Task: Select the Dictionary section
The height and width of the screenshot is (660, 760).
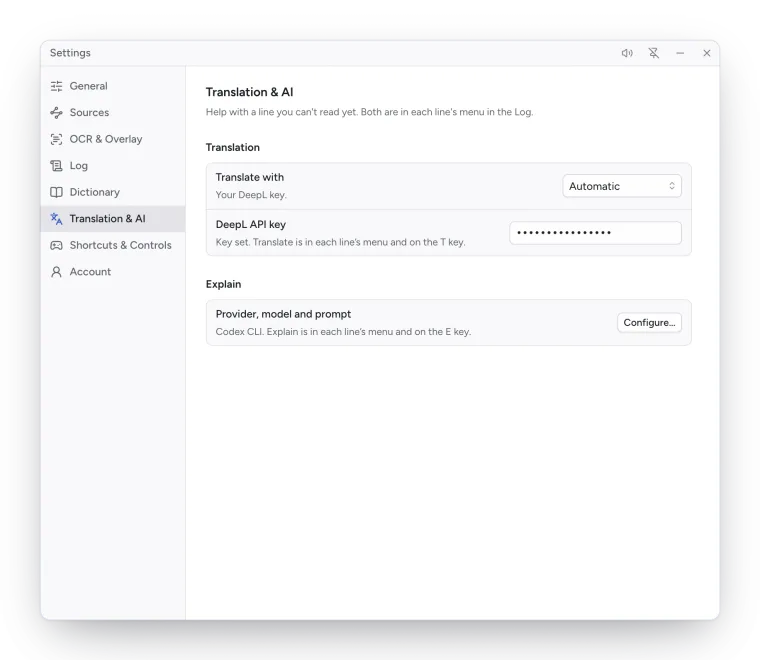Action: pos(112,192)
